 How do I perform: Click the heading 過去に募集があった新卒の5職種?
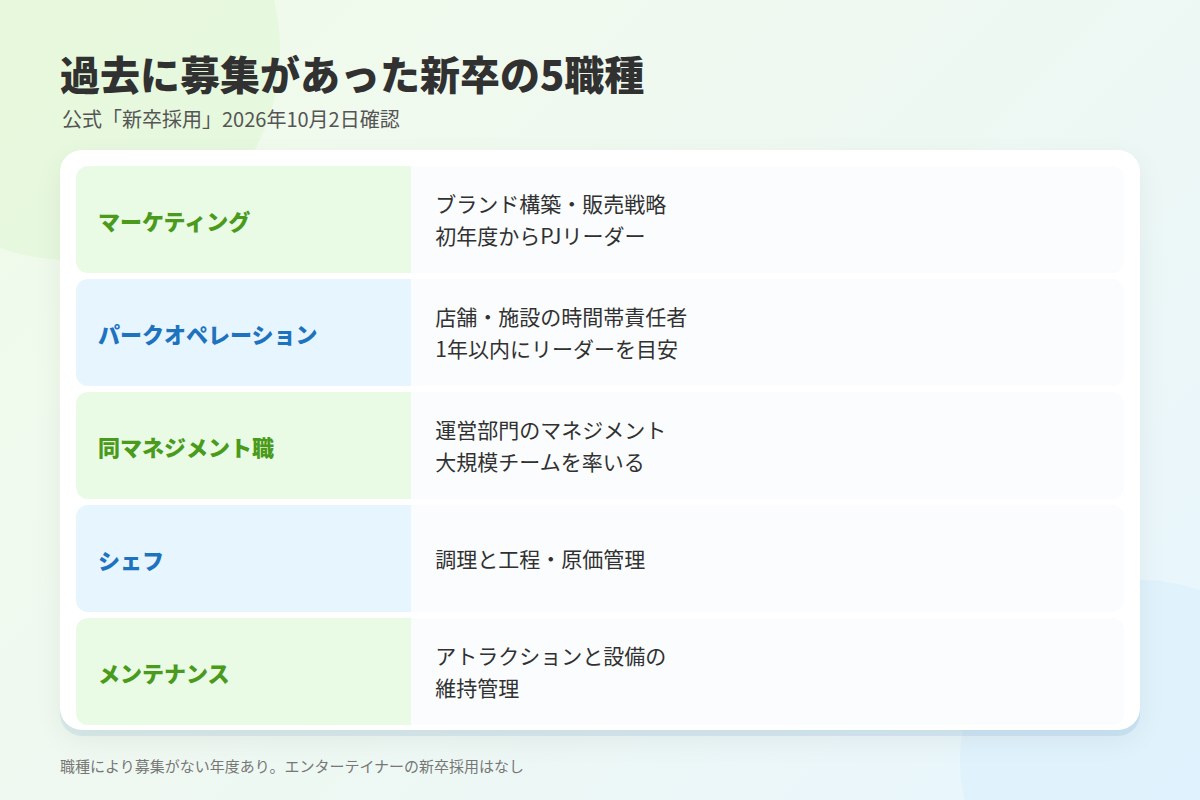click(x=351, y=77)
